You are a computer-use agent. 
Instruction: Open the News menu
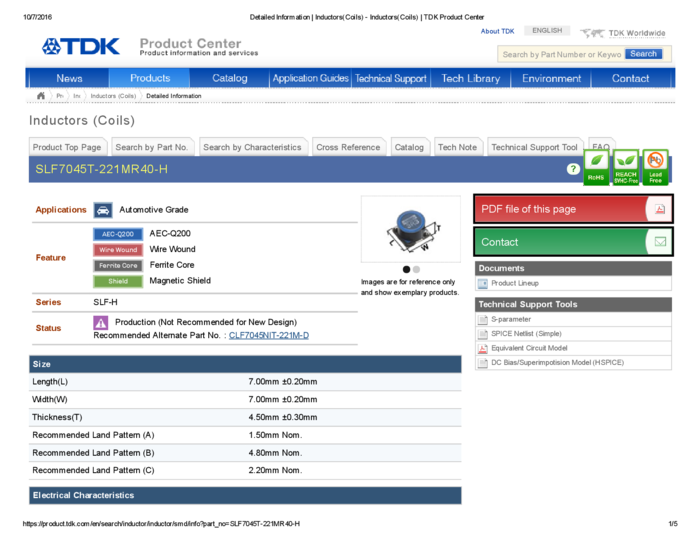point(69,79)
